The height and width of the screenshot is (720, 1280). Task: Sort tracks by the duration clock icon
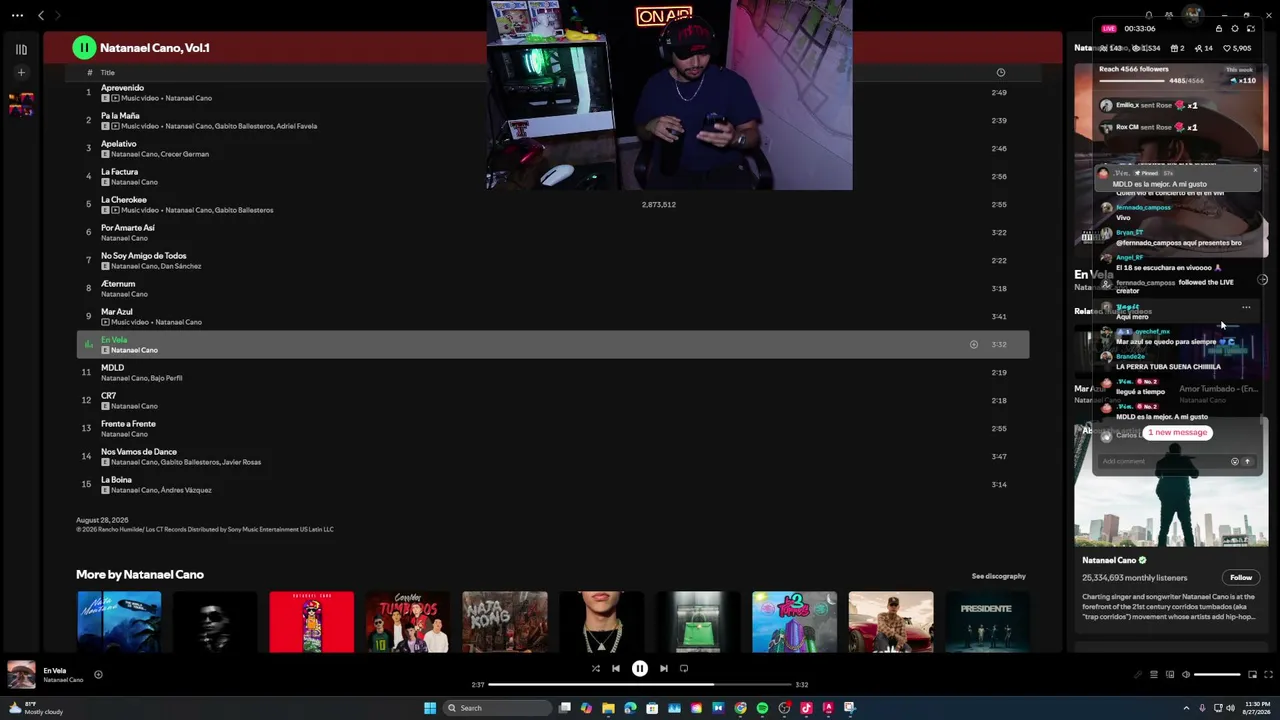tap(1000, 72)
